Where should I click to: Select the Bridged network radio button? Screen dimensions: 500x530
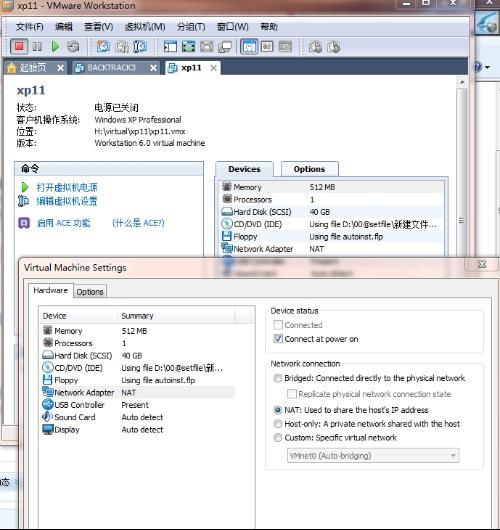click(x=278, y=378)
